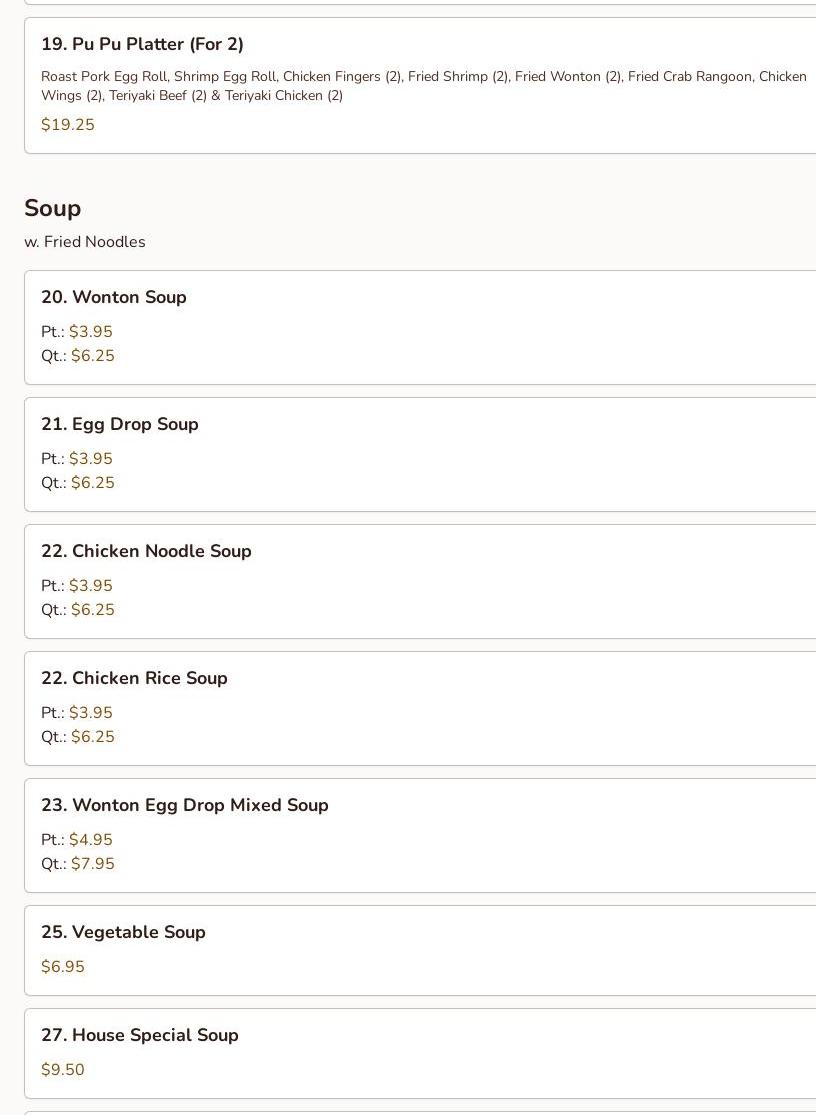This screenshot has height=1115, width=816.
Task: Click the Soup section heading
Action: pyautogui.click(x=53, y=208)
